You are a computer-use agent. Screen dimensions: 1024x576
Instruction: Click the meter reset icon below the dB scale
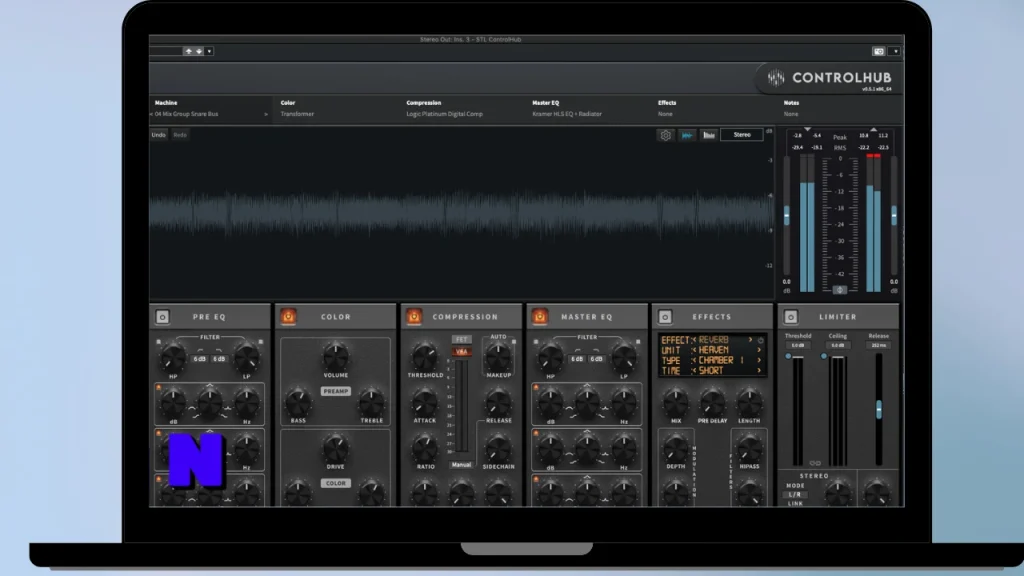(840, 289)
